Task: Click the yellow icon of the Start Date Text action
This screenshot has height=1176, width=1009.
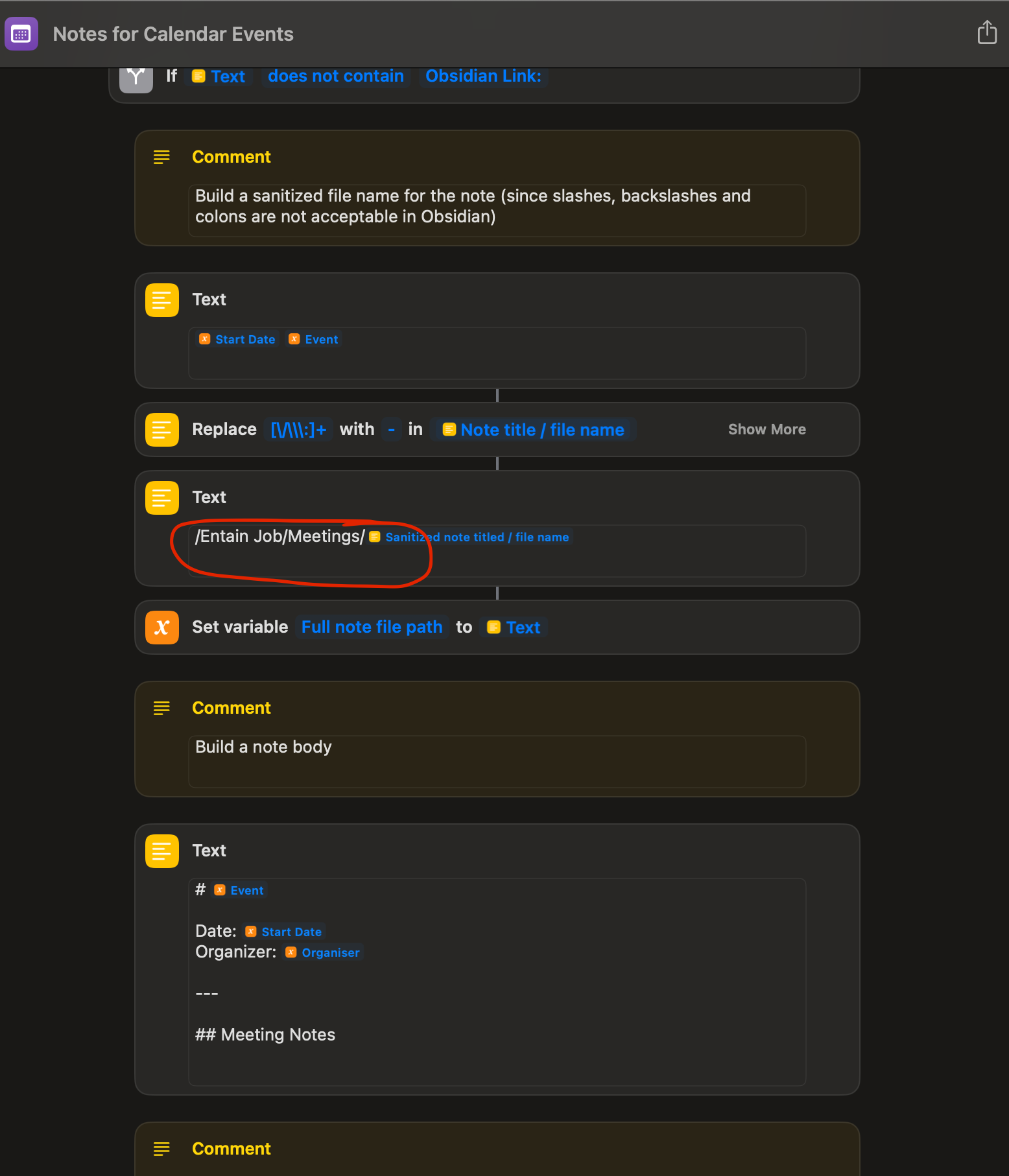Action: [162, 300]
